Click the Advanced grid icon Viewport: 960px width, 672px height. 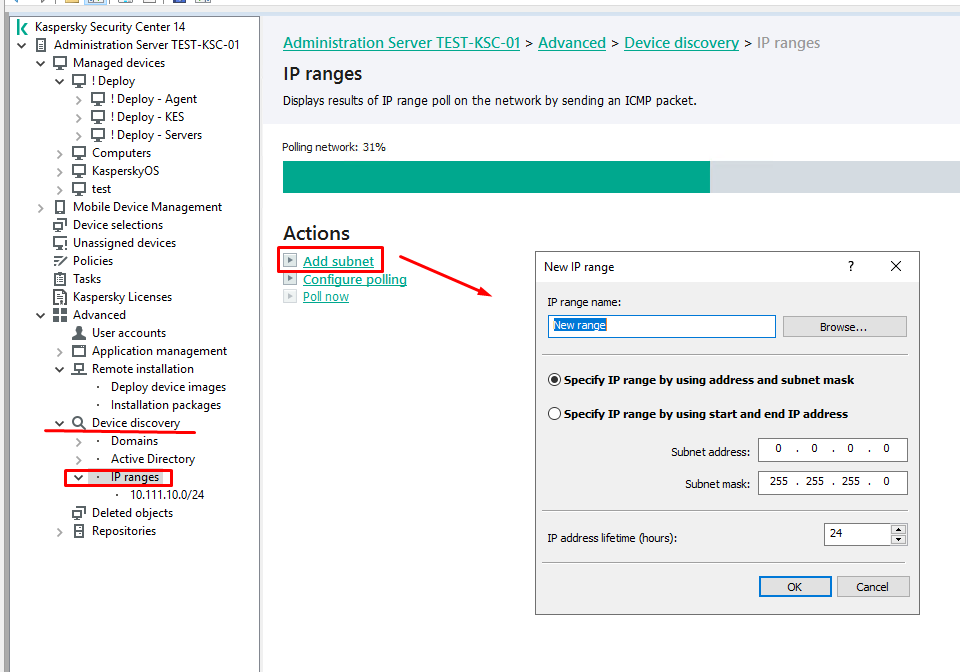point(60,315)
